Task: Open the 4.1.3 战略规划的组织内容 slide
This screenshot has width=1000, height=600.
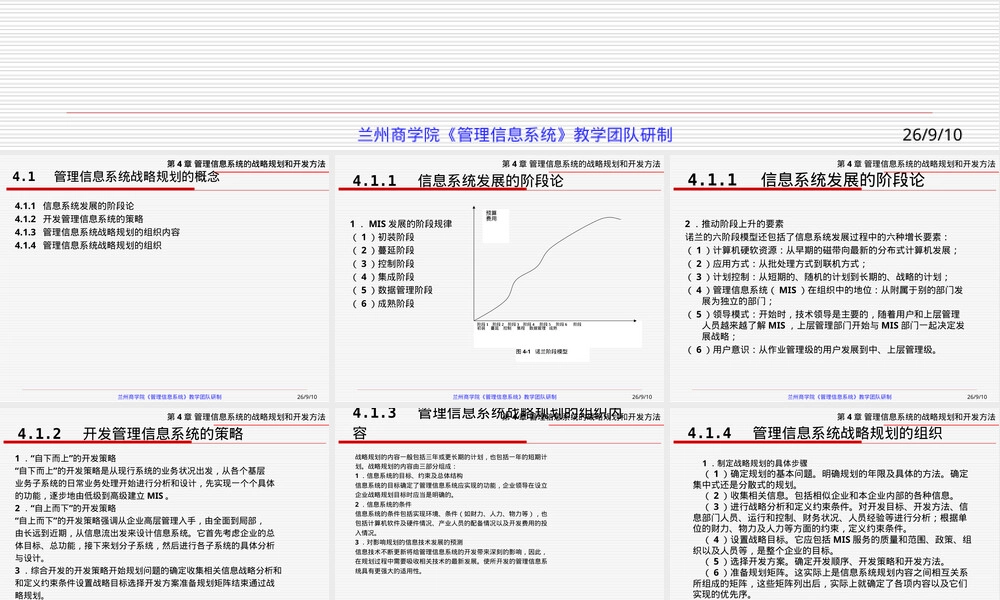Action: (499, 504)
